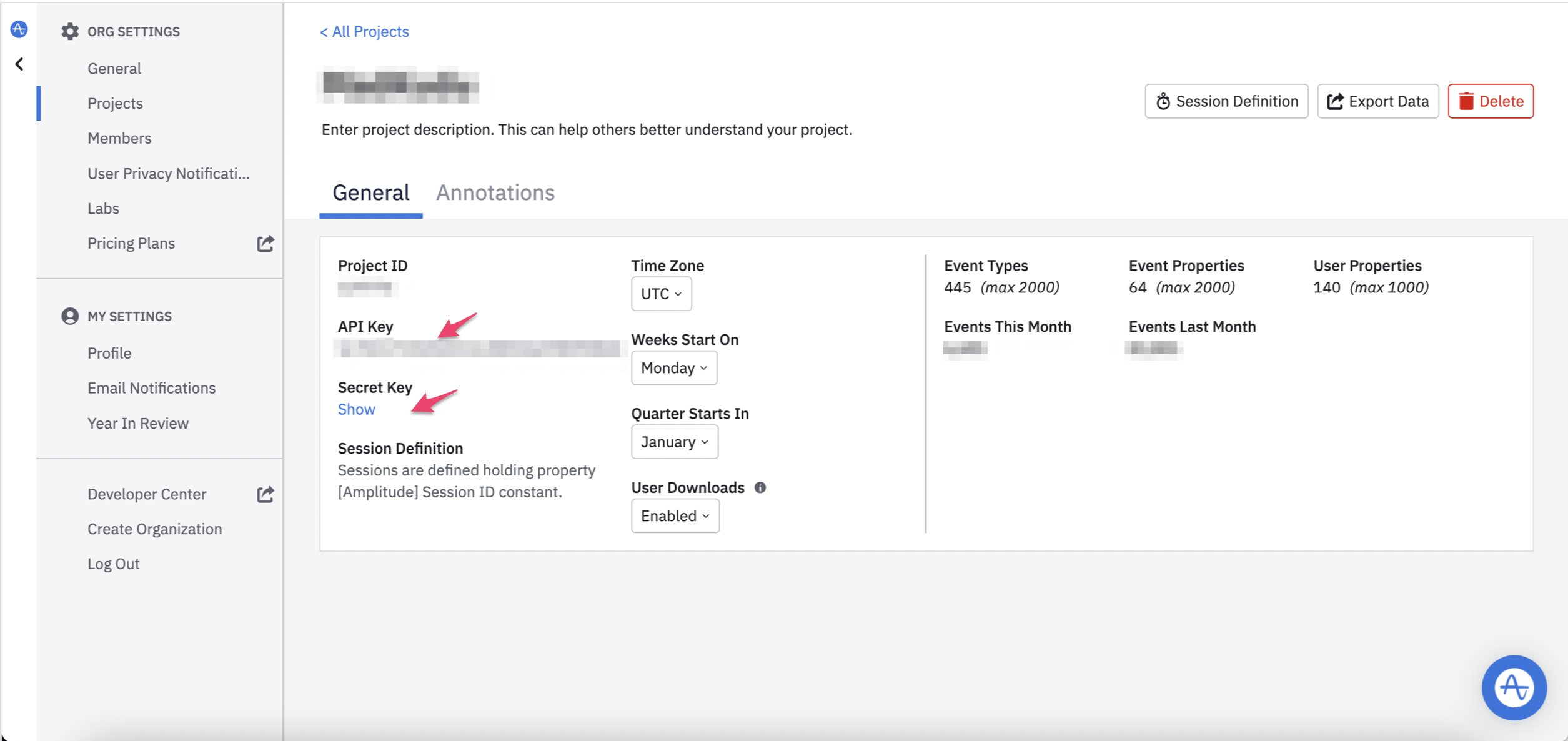
Task: Click the blurred API Key value
Action: [480, 349]
